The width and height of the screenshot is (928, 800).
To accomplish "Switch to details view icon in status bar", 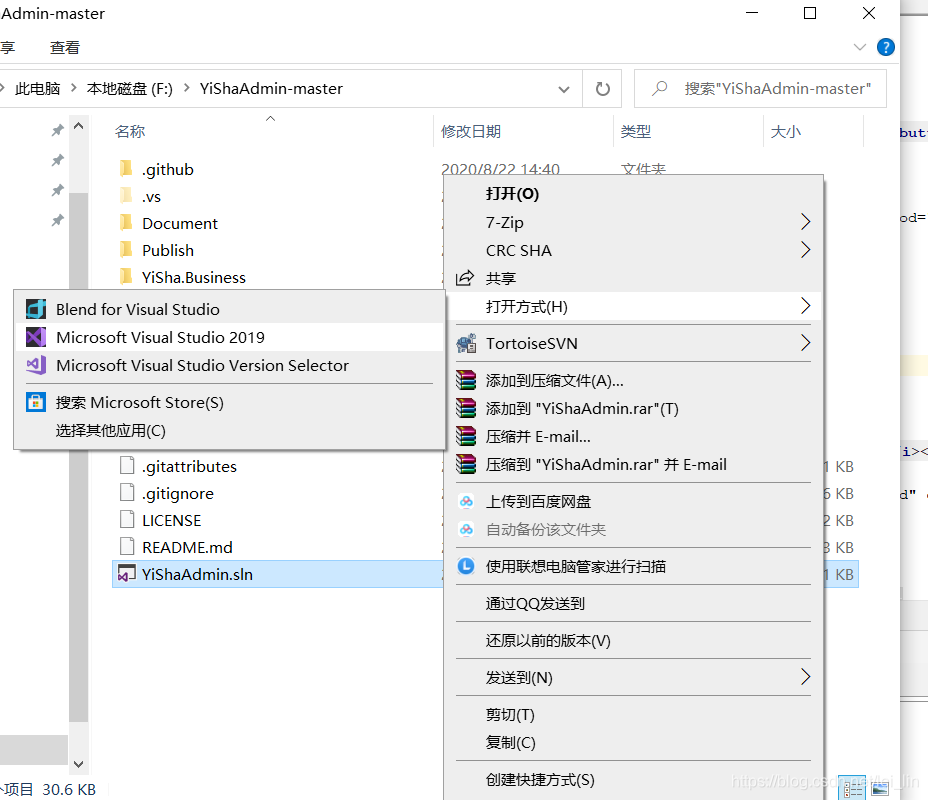I will tap(852, 789).
